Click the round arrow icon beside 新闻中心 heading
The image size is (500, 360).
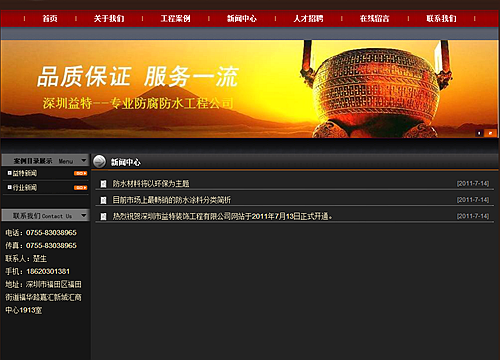99,162
